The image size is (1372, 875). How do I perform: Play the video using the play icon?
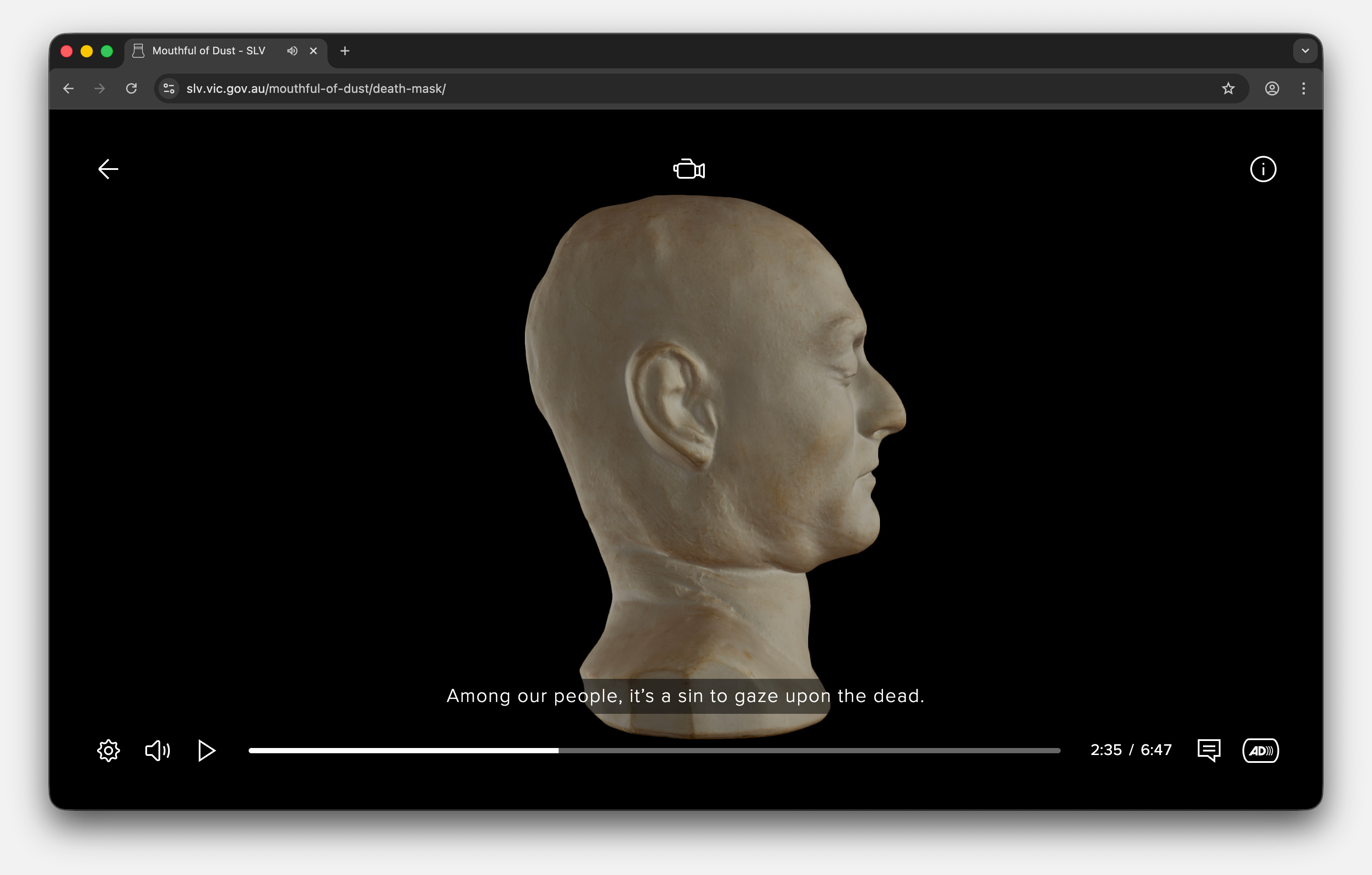coord(206,750)
